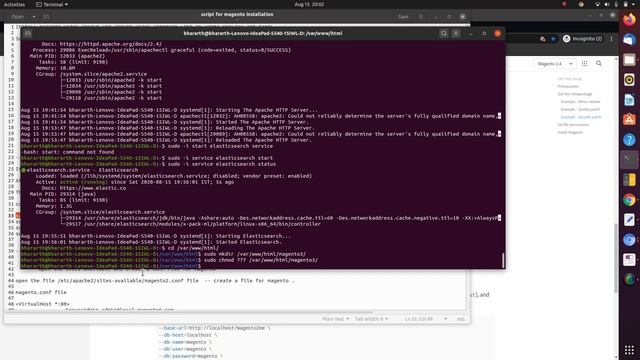This screenshot has width=640, height=360.
Task: Open the Example - Minor release link
Action: click(x=580, y=102)
